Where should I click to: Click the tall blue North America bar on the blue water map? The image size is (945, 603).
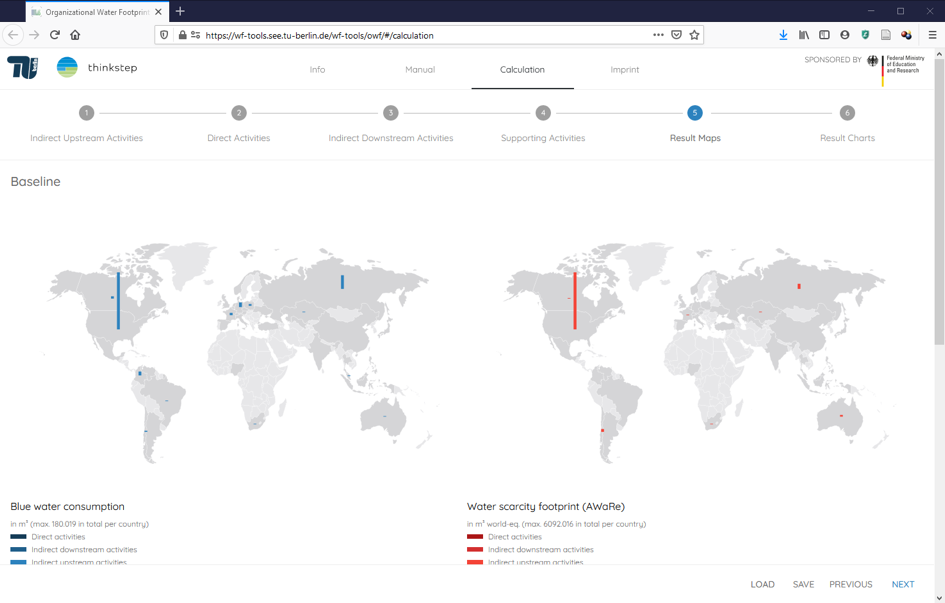(x=118, y=301)
